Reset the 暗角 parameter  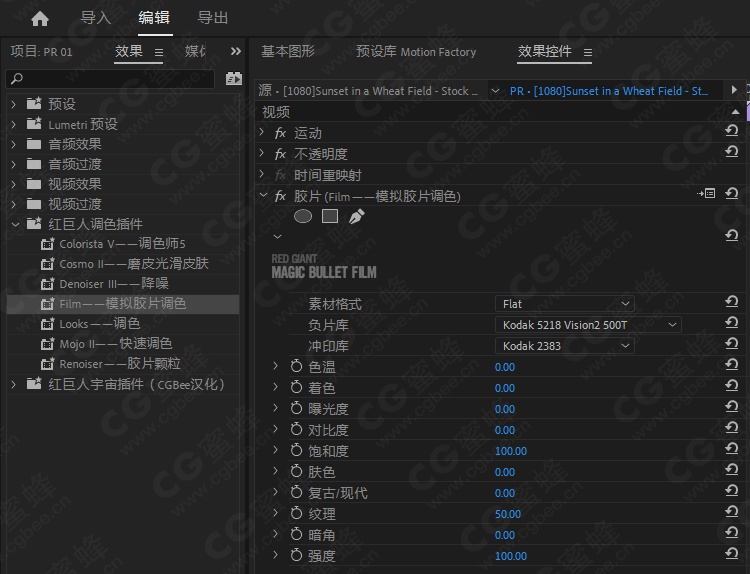[x=731, y=532]
